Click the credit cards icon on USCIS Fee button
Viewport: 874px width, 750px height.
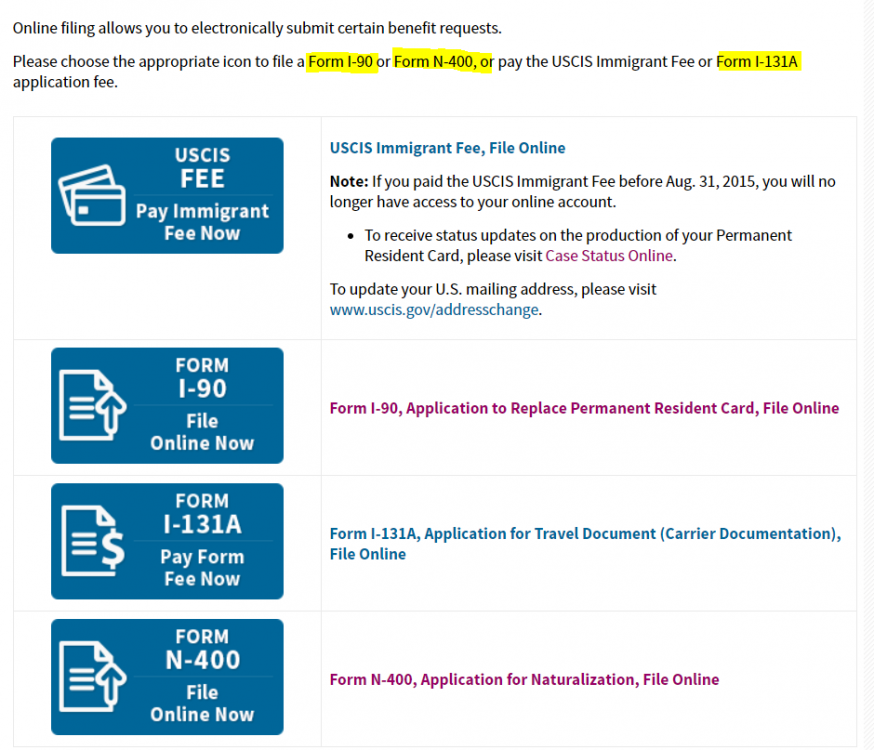pyautogui.click(x=93, y=195)
